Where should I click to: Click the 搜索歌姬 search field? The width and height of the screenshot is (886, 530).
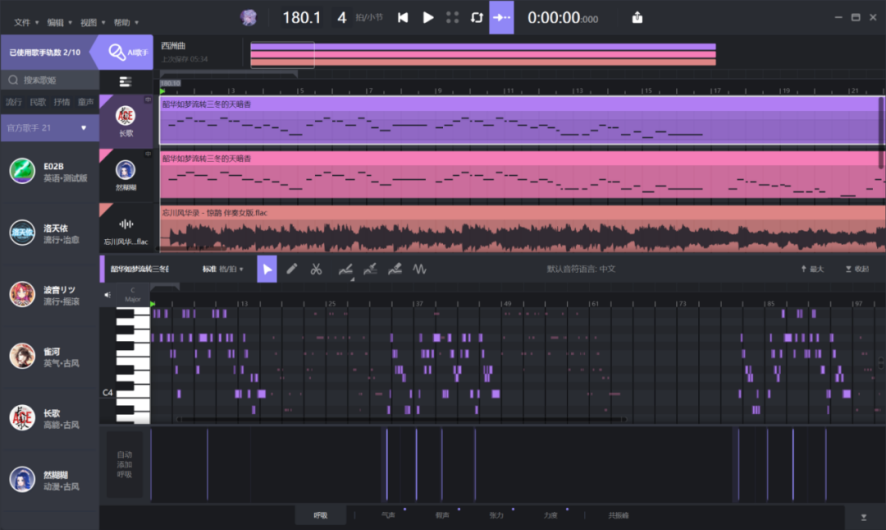pos(50,80)
